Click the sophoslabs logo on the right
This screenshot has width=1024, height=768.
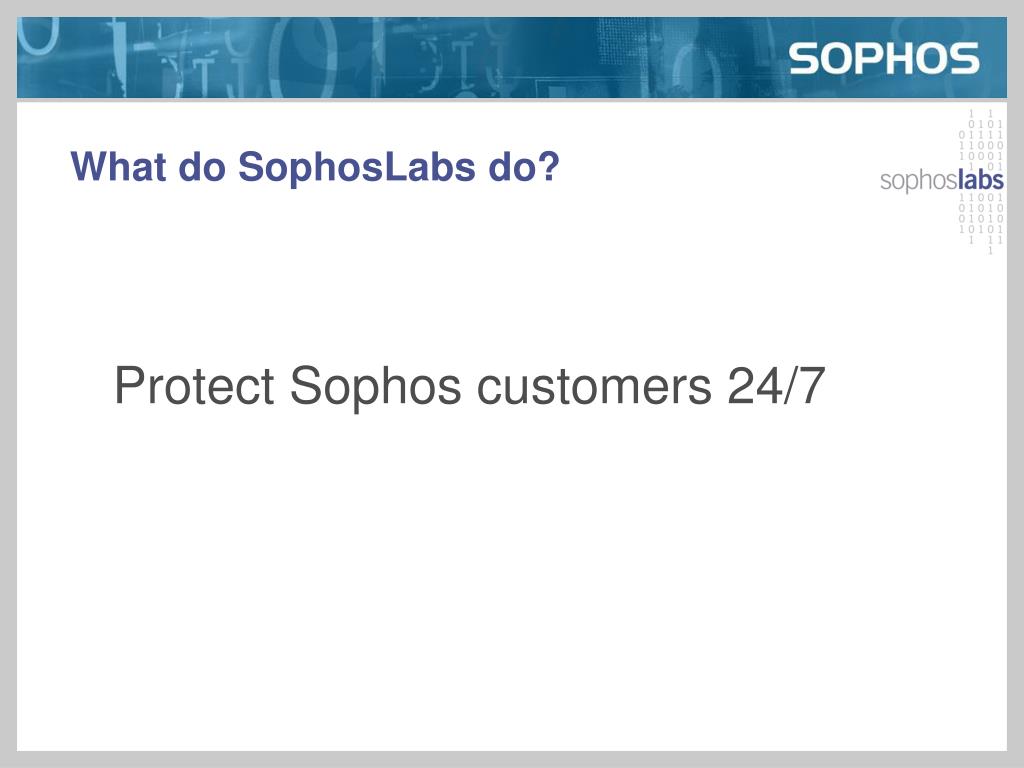point(942,180)
